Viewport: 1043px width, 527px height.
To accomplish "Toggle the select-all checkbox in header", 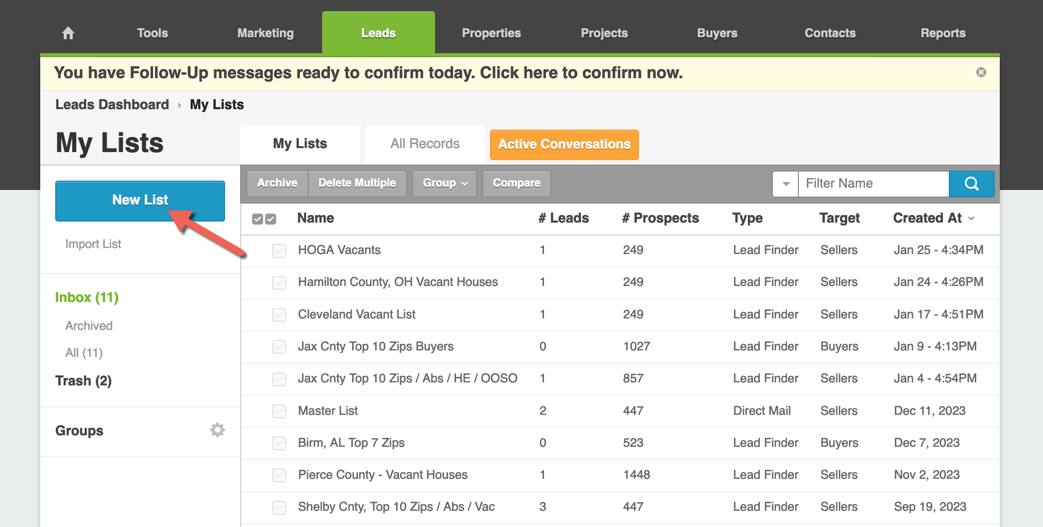I will 264,219.
